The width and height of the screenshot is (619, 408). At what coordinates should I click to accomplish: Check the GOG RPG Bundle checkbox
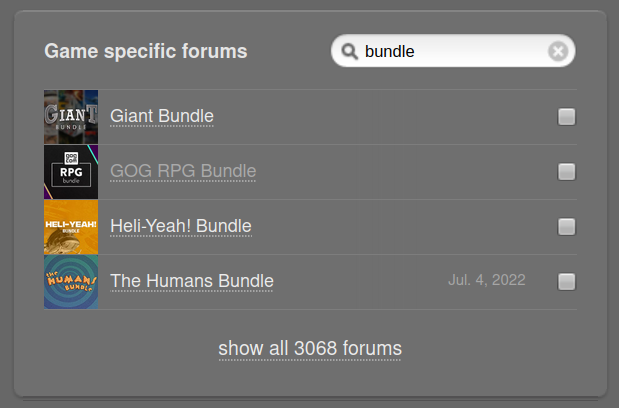coord(566,172)
